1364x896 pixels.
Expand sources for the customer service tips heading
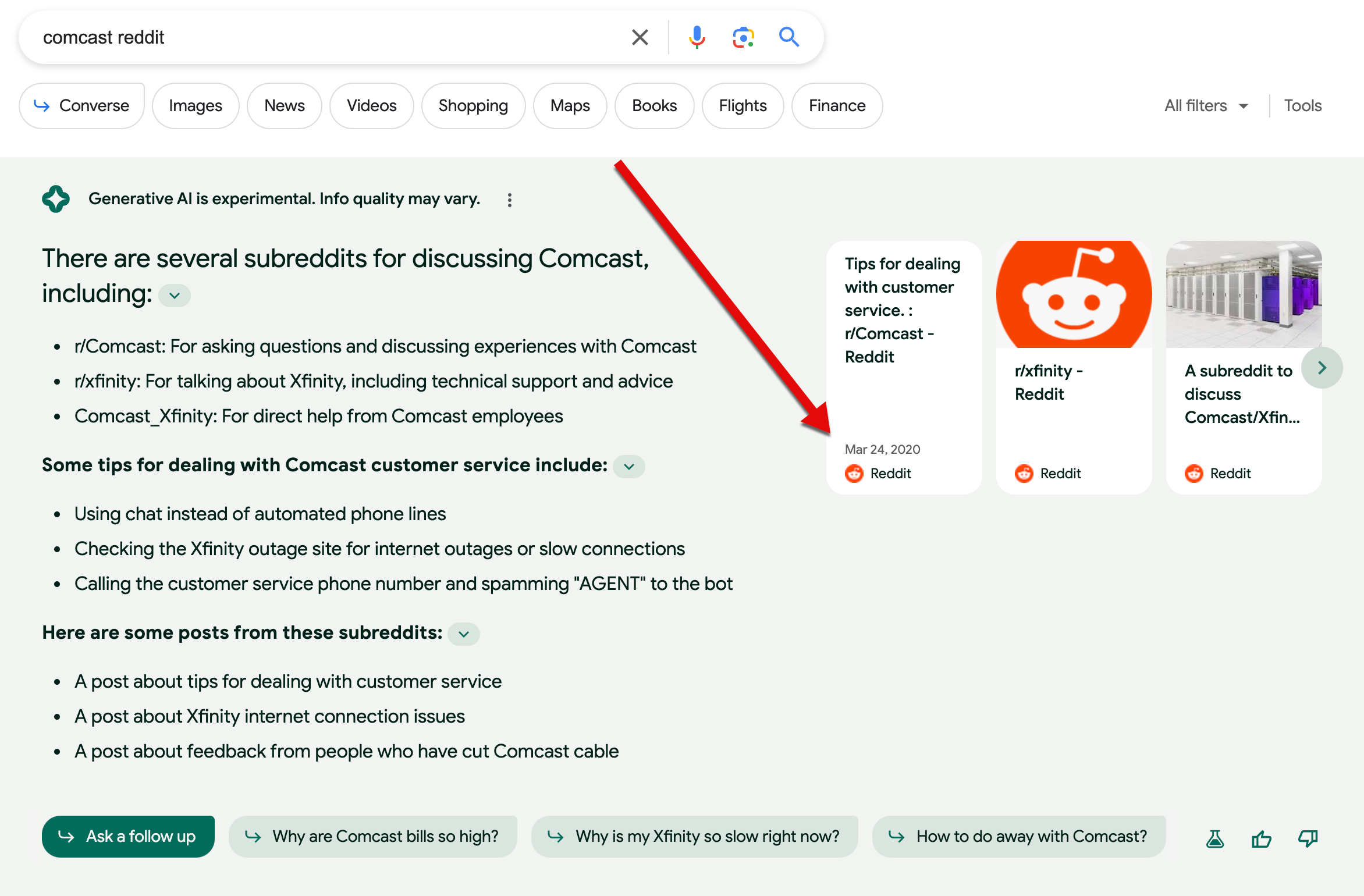(x=629, y=467)
